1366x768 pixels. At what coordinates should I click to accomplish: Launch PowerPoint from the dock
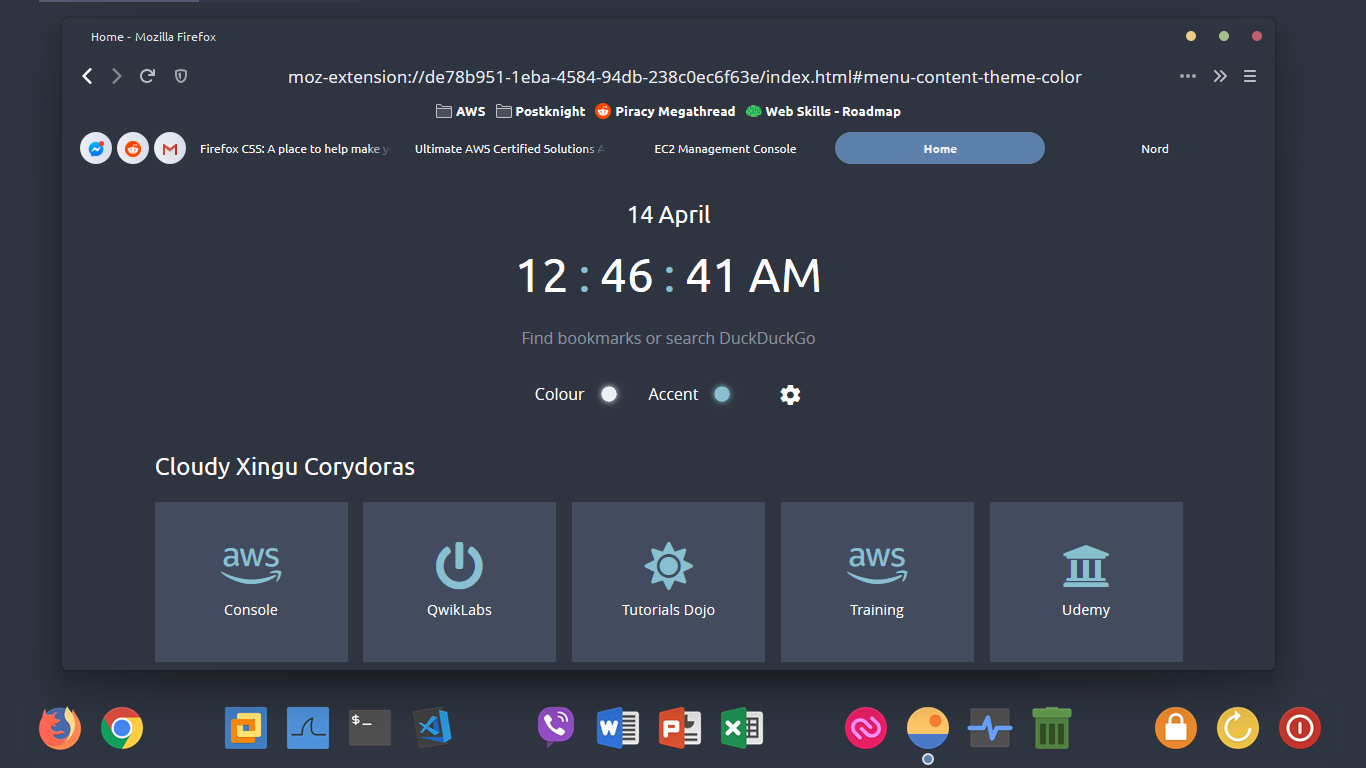coord(680,728)
